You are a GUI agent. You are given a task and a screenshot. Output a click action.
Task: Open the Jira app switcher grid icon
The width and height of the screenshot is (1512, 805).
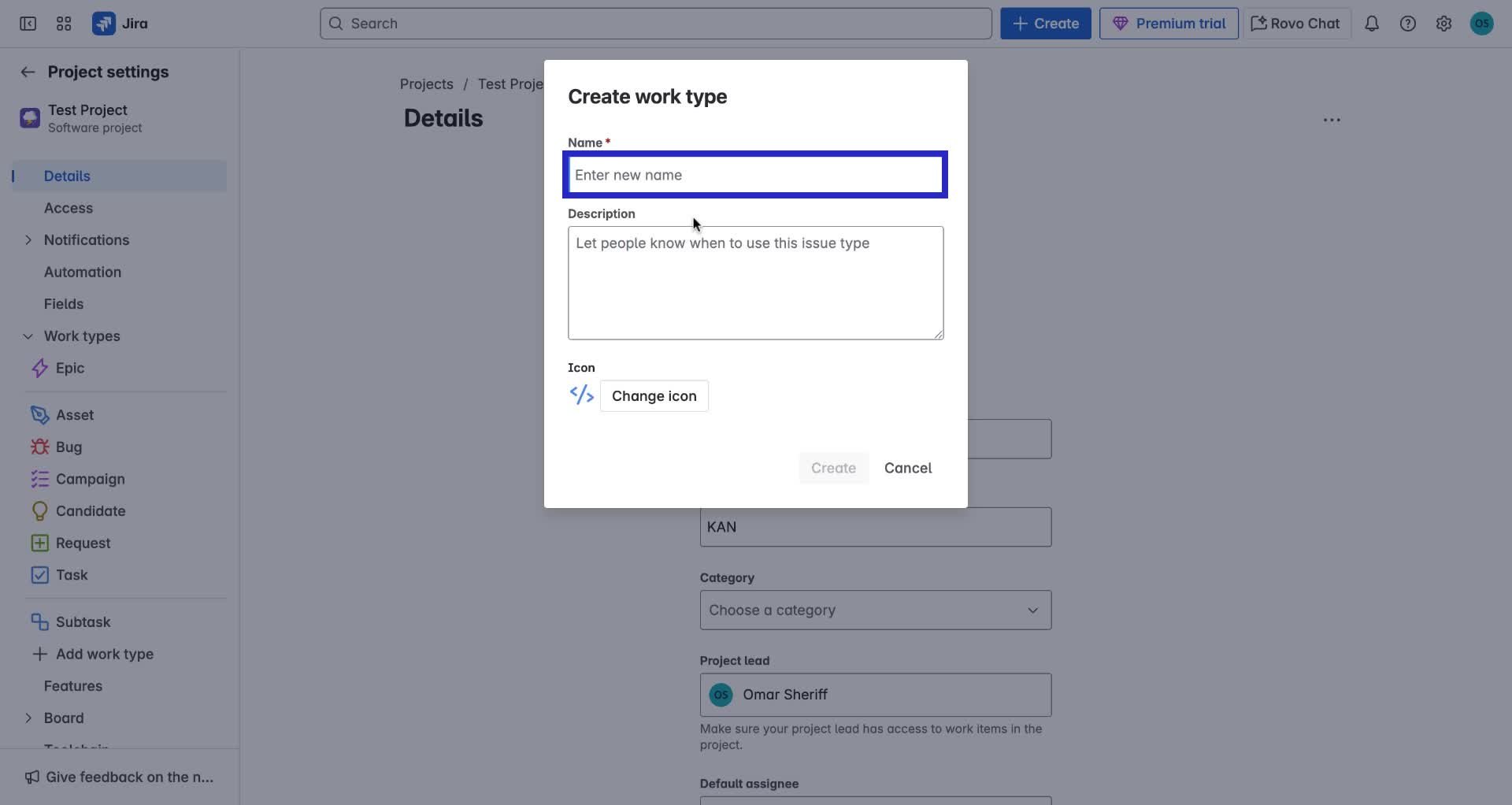[x=64, y=24]
